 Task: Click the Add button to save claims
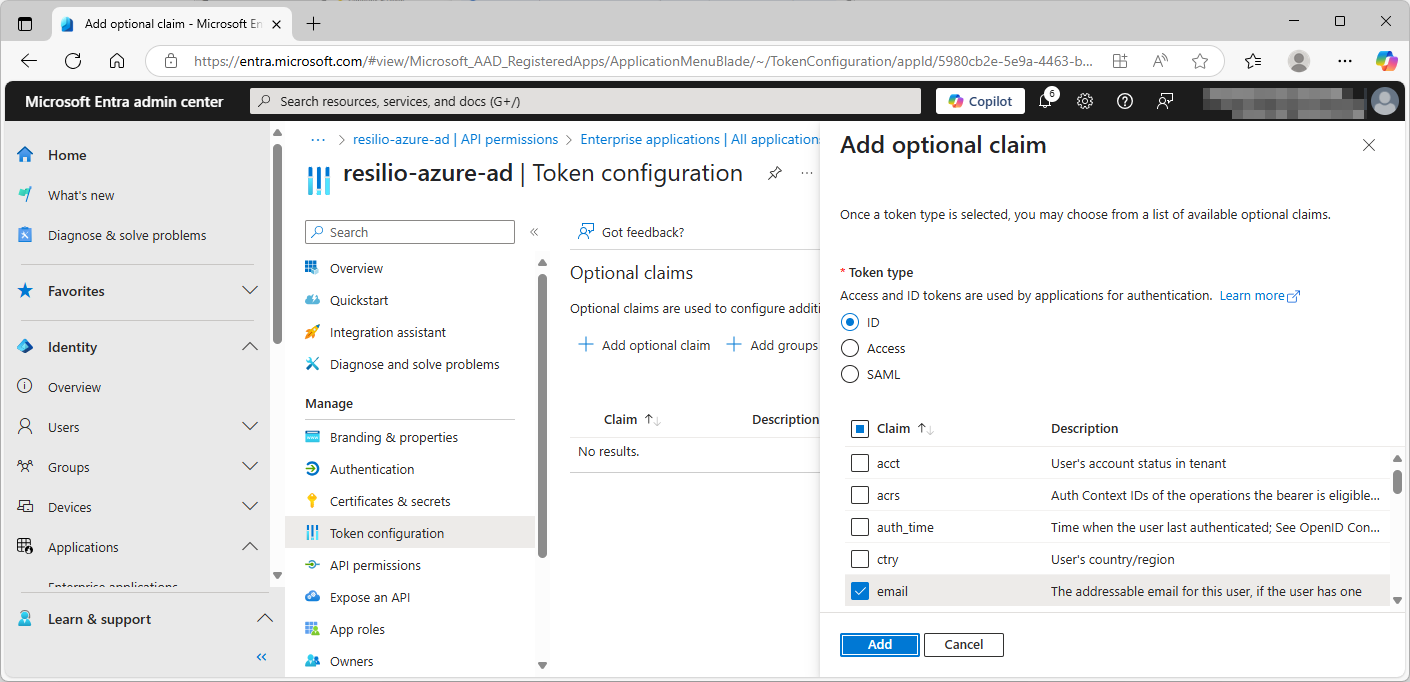[879, 644]
